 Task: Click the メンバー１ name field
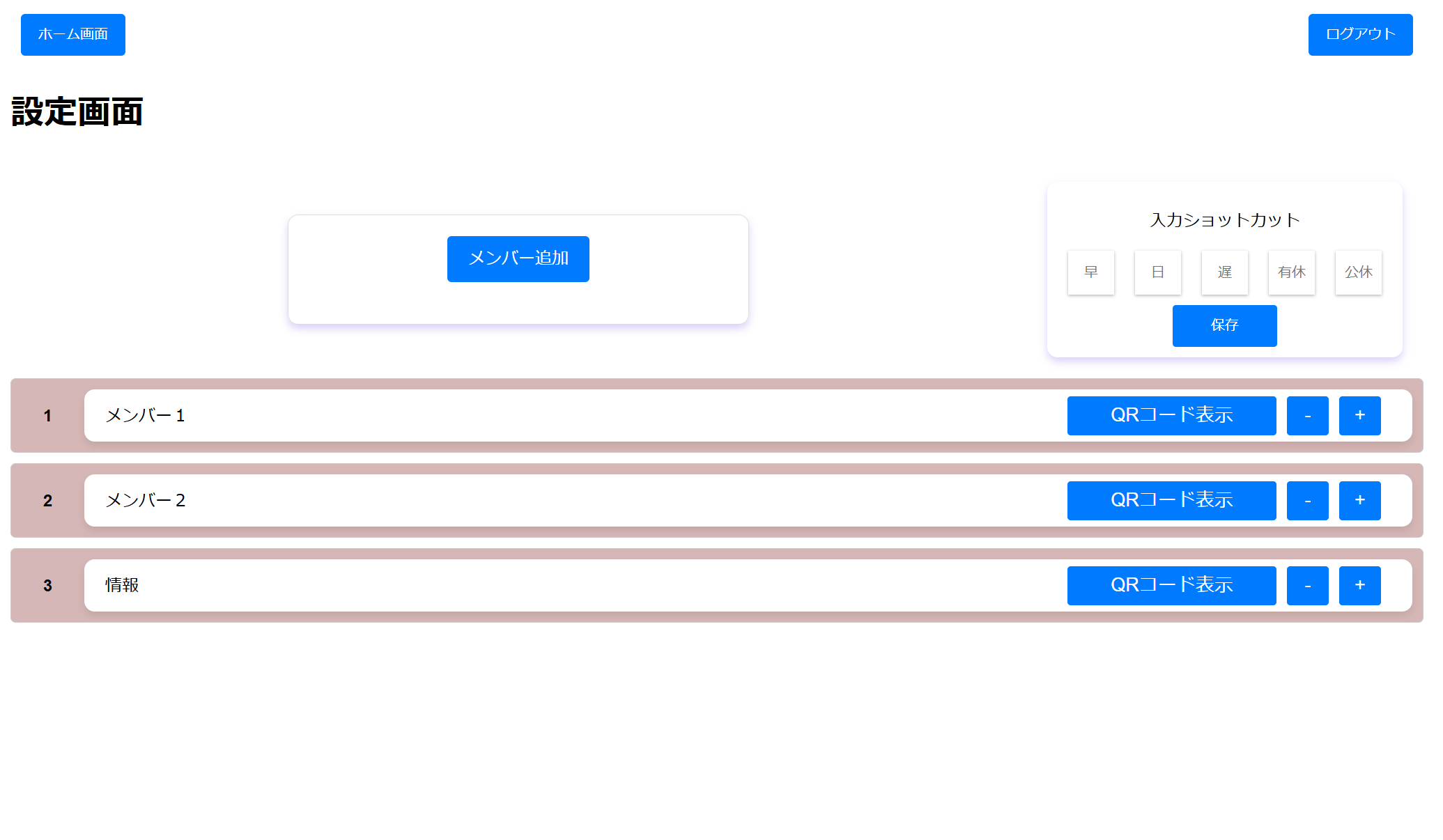click(x=557, y=416)
